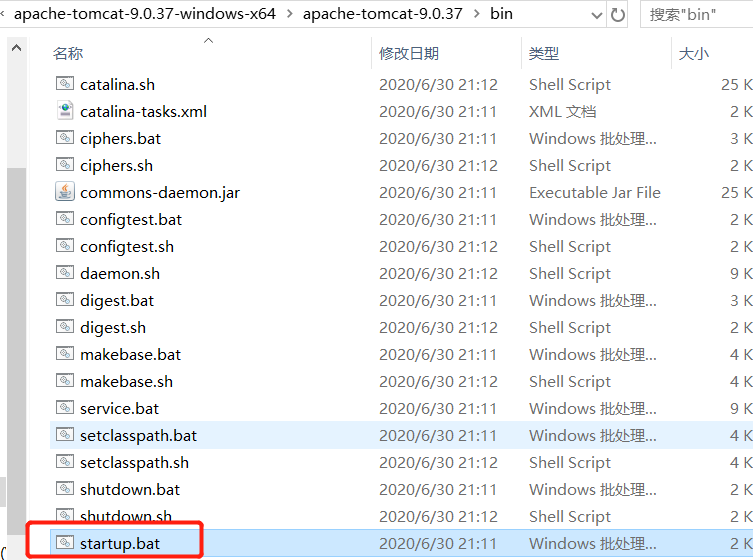Refresh the bin folder view
Screen dimensions: 753x560
pos(618,14)
